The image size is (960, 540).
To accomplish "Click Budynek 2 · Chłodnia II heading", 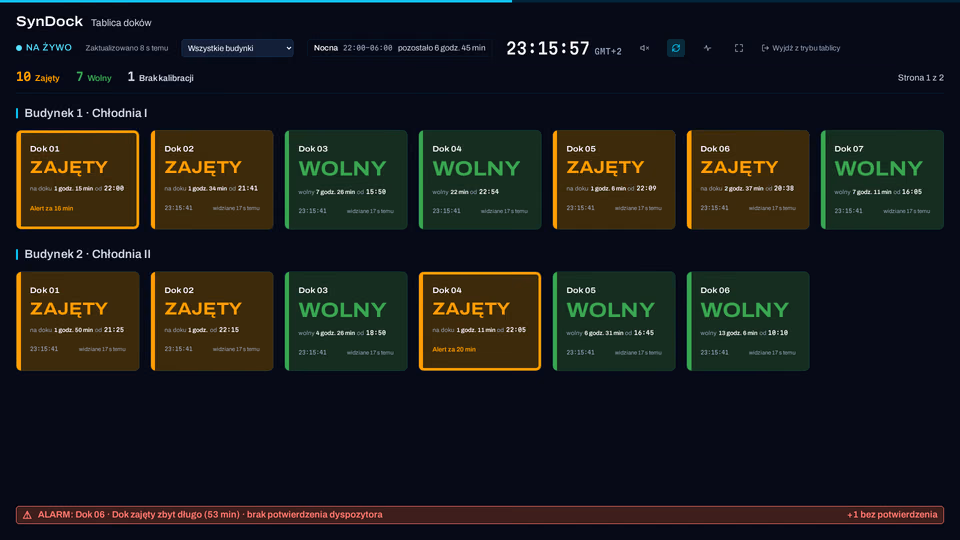I will 88,254.
